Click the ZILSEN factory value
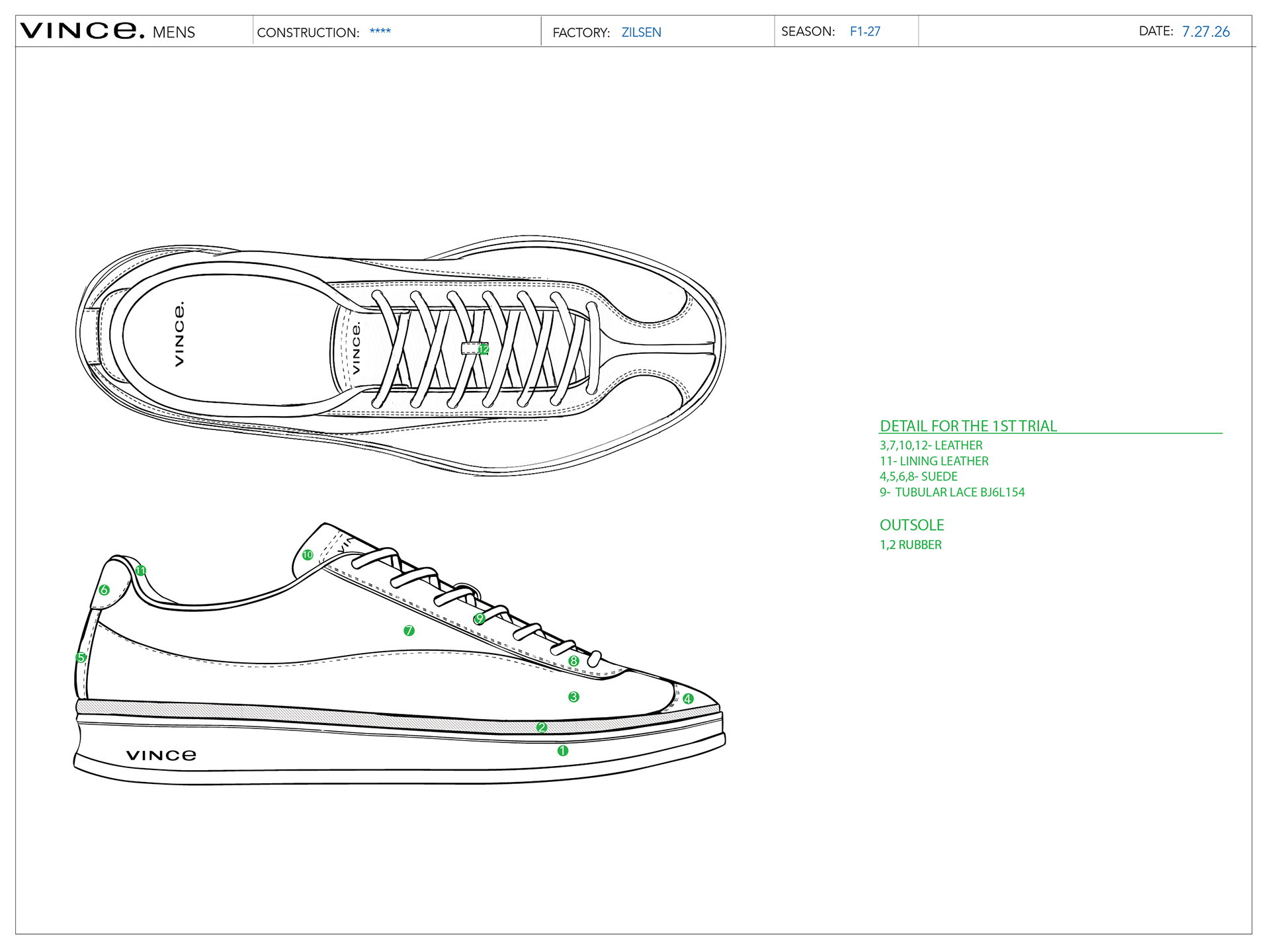This screenshot has width=1270, height=952. coord(641,32)
